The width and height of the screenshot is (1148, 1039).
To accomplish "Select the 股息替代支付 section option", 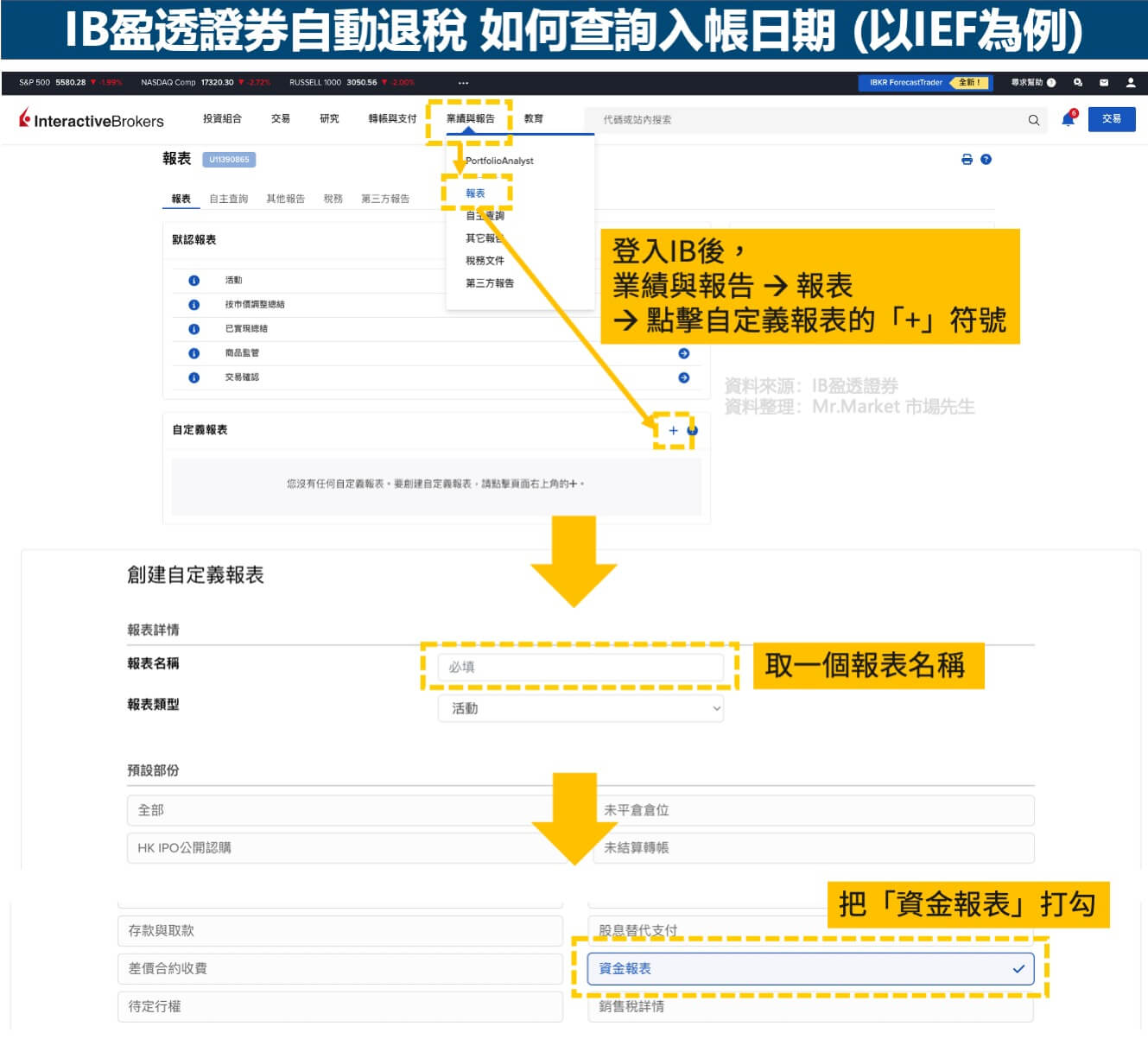I will [810, 930].
